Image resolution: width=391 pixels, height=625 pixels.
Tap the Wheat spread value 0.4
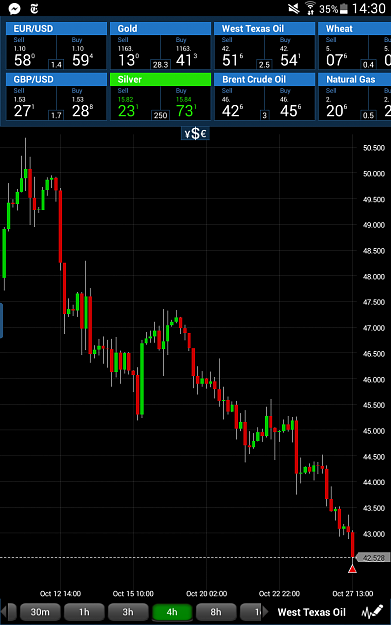368,64
